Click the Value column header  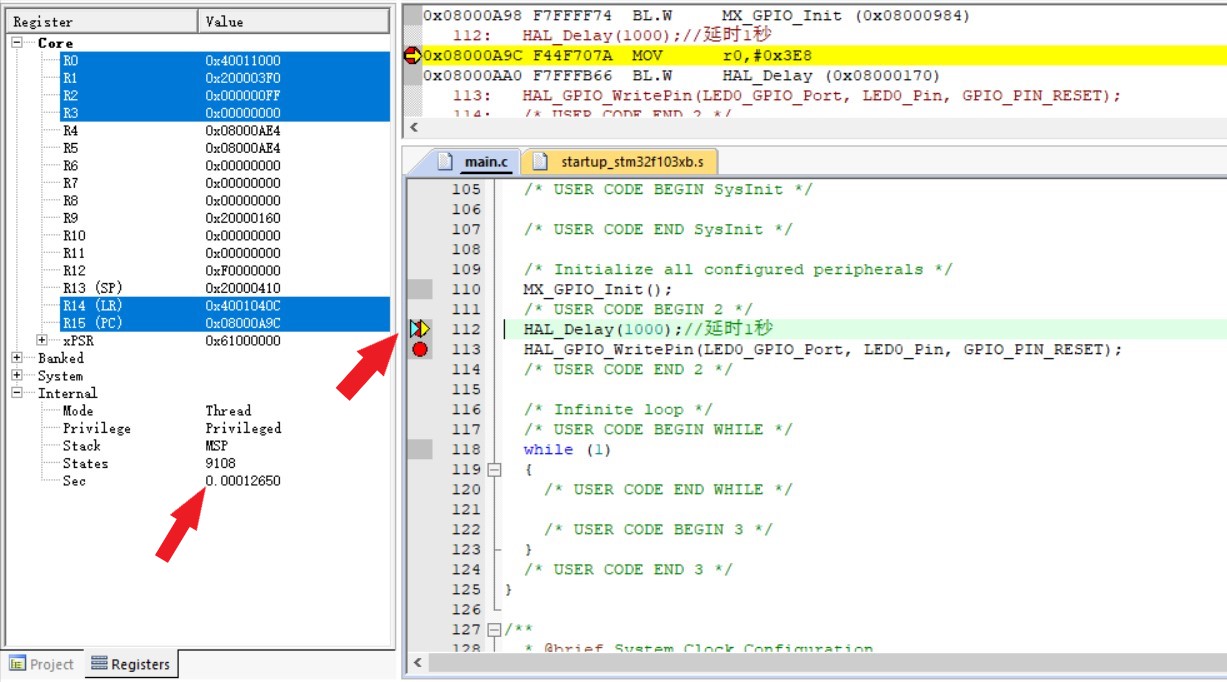coord(294,21)
